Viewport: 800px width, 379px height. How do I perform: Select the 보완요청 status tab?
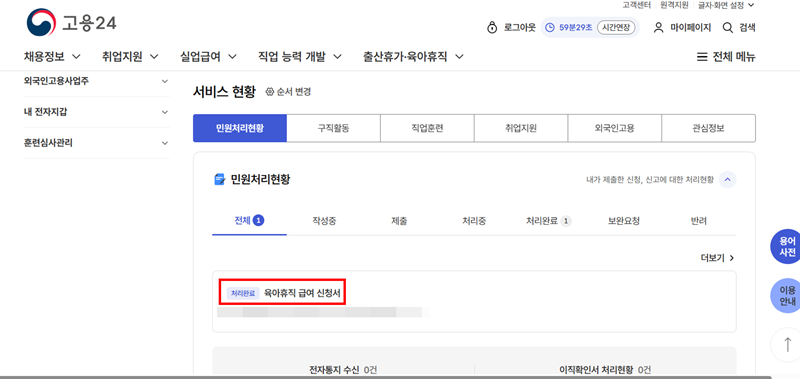[624, 221]
